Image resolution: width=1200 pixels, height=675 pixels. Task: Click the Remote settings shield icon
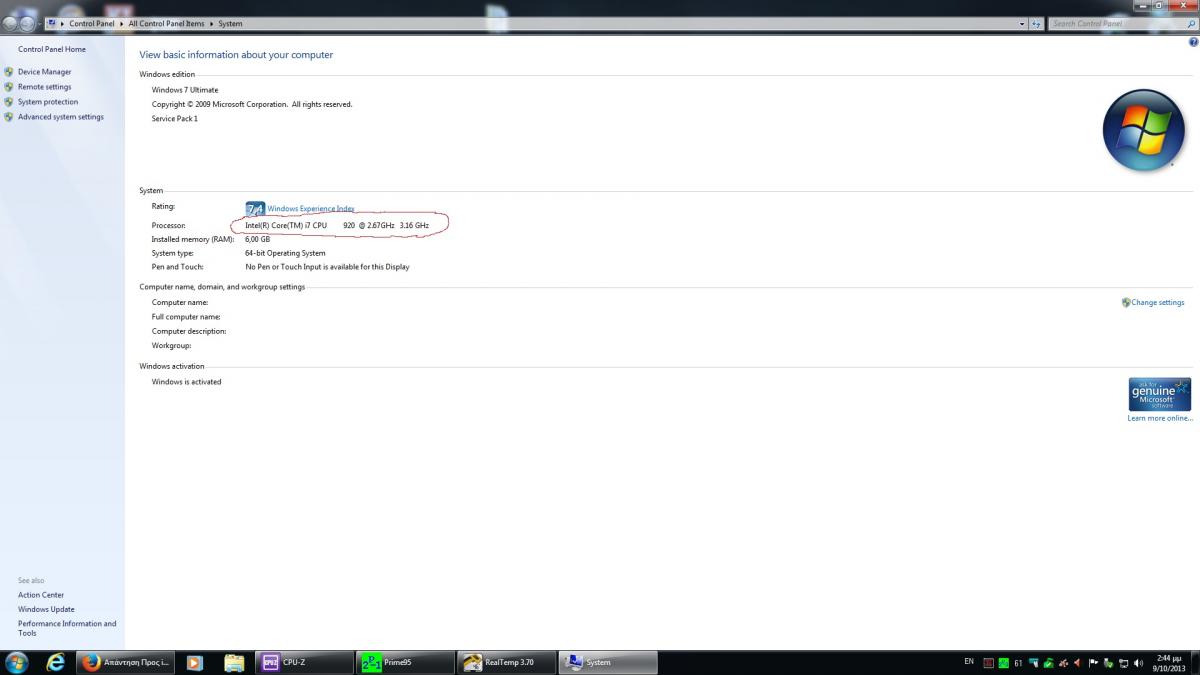9,87
